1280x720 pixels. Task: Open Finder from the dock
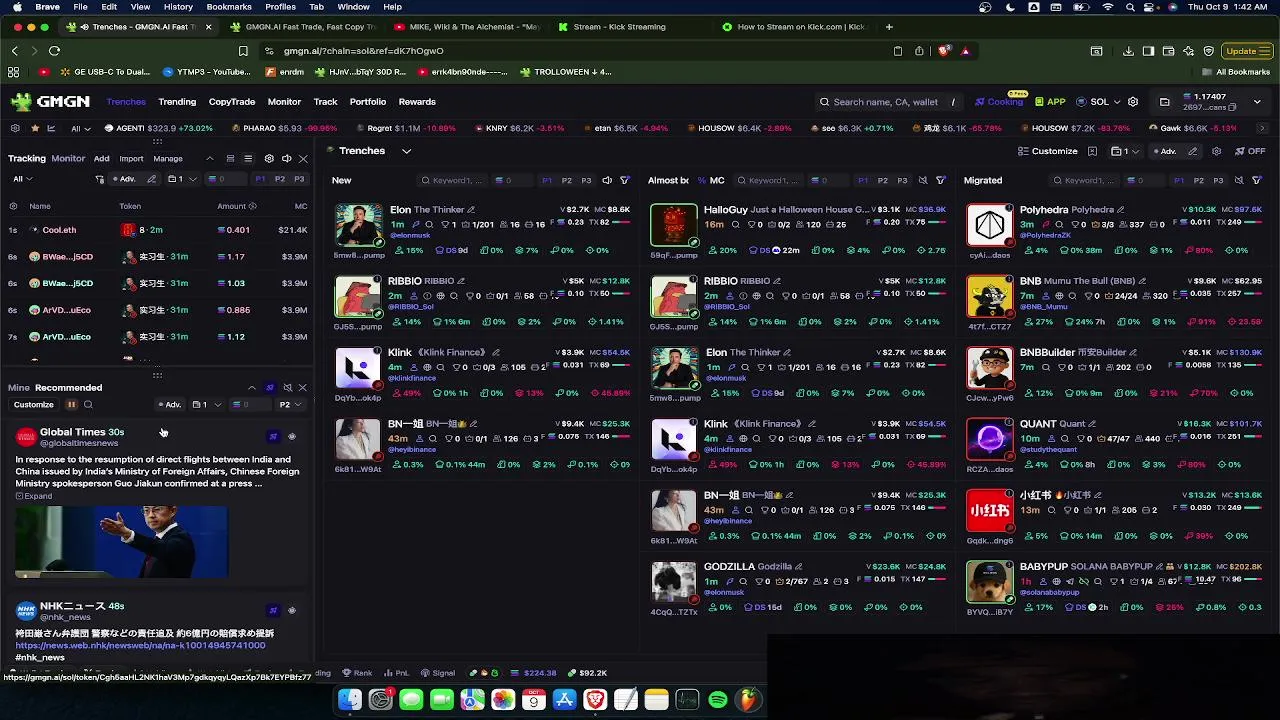coord(349,700)
